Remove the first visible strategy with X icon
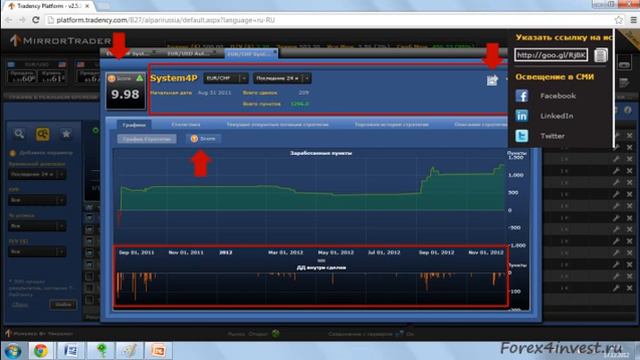This screenshot has width=640, height=360. (629, 136)
